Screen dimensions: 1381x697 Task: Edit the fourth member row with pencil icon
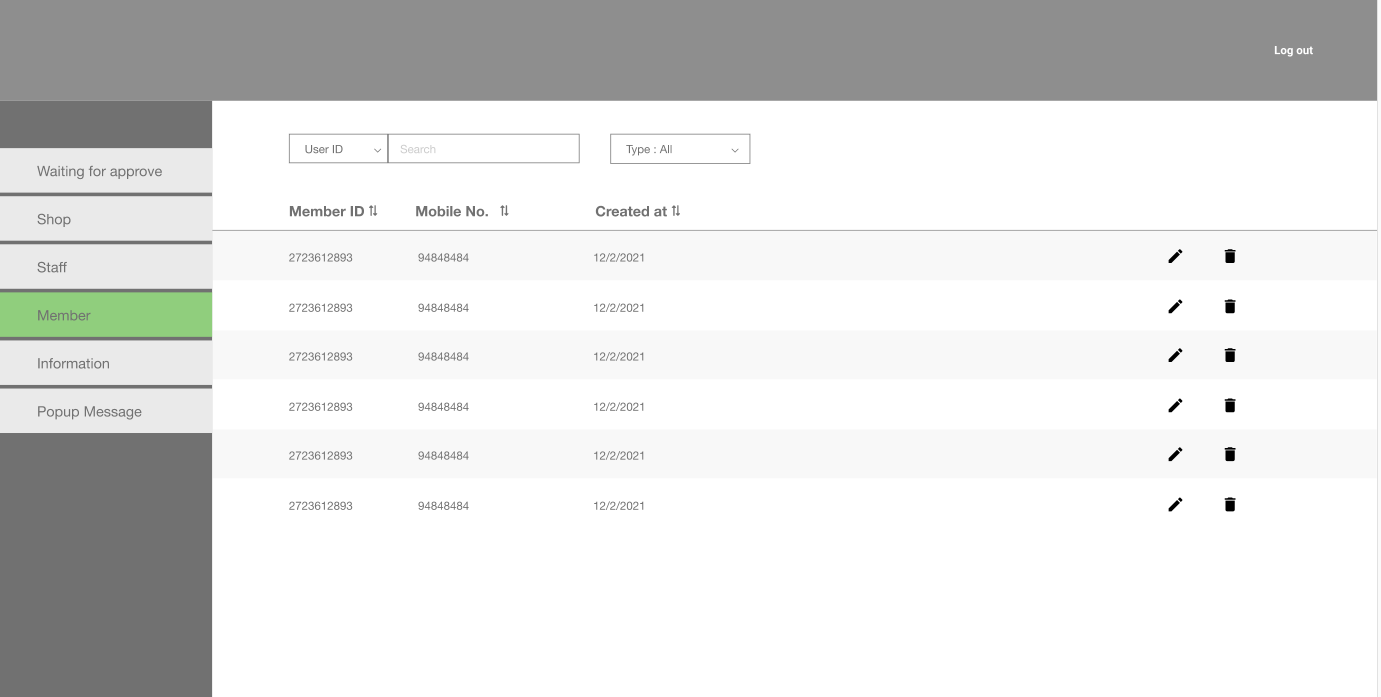pos(1175,406)
